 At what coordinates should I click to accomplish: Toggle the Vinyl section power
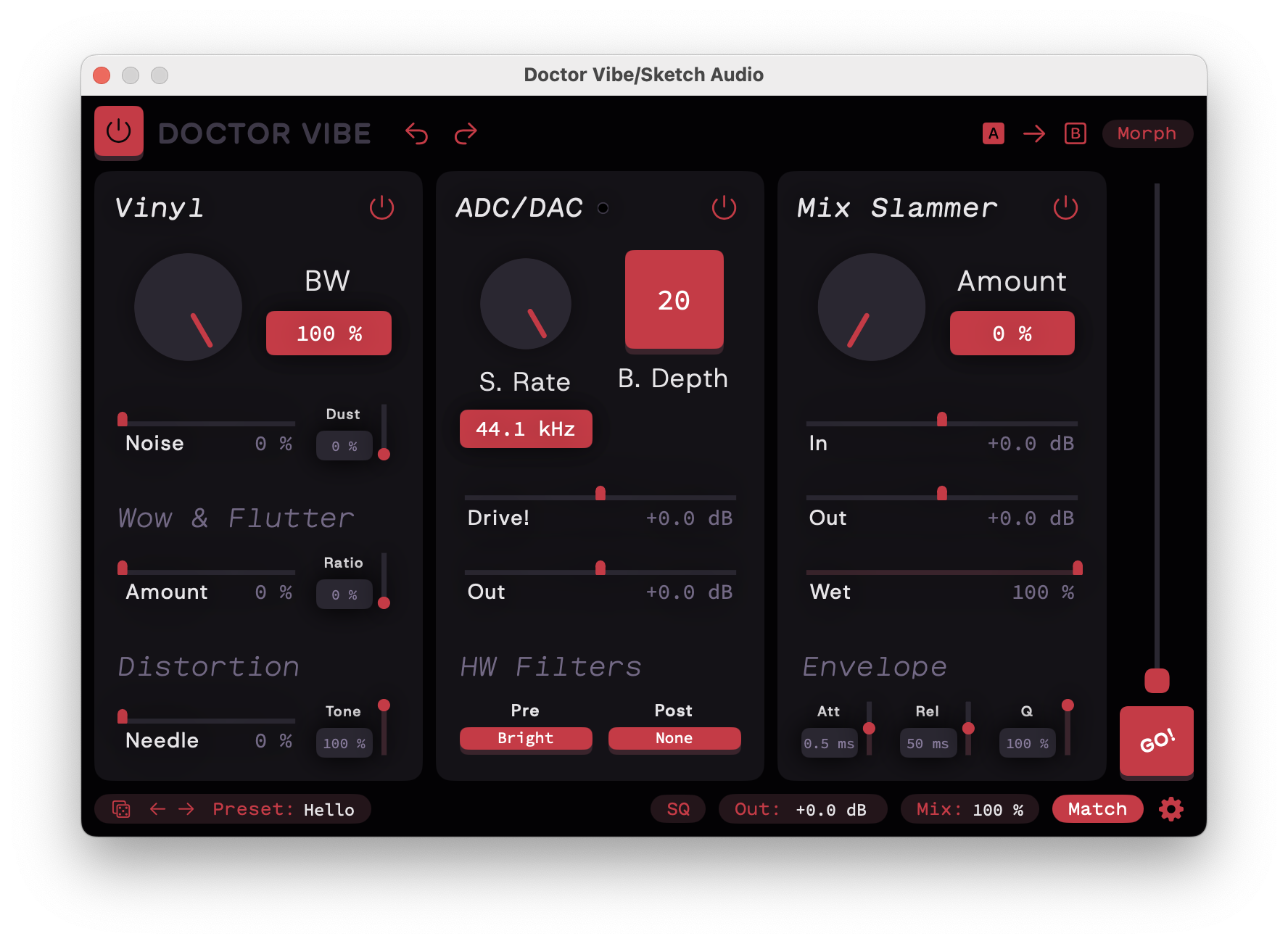click(x=381, y=208)
